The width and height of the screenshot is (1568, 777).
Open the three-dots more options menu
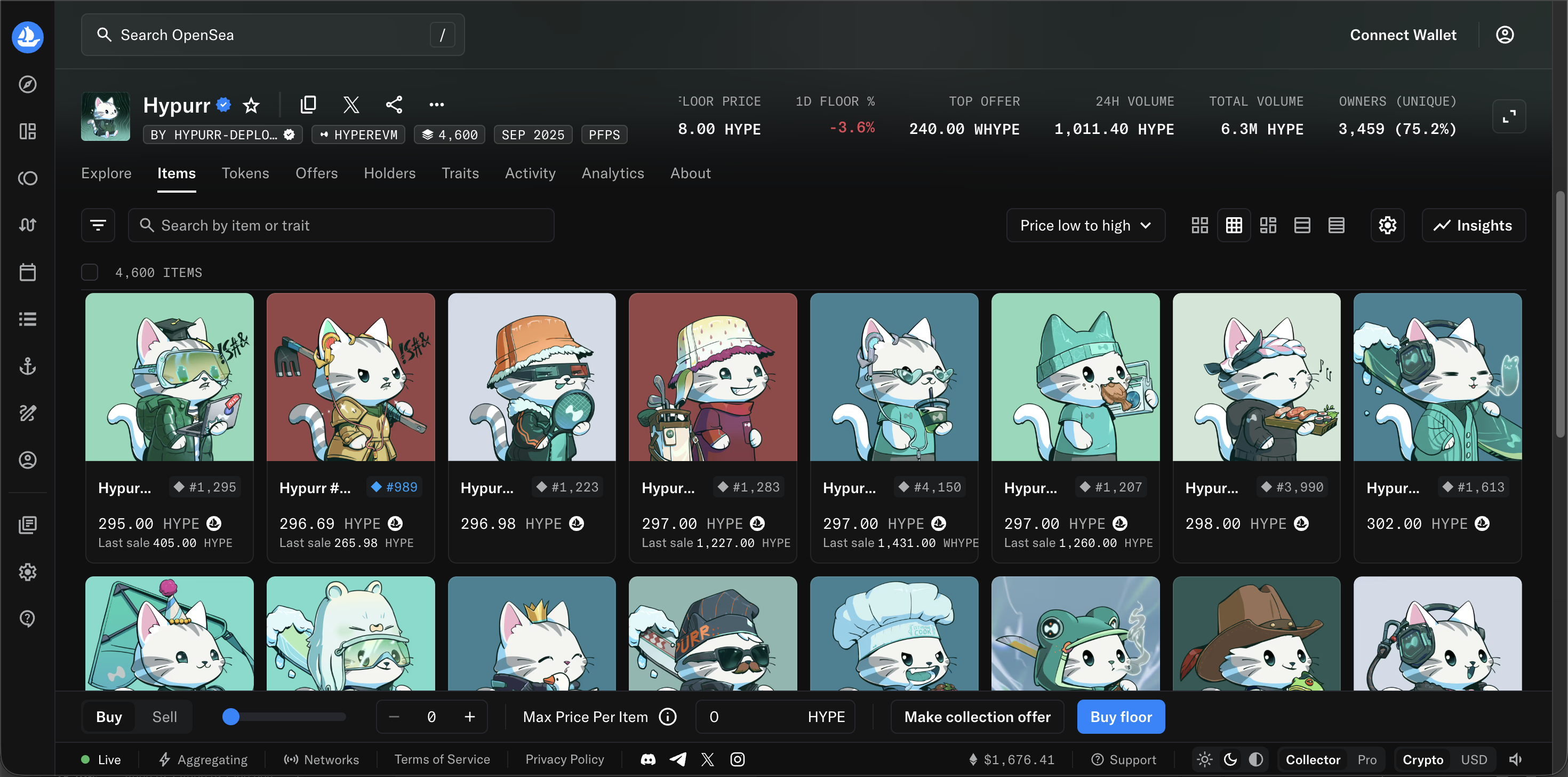pos(436,105)
